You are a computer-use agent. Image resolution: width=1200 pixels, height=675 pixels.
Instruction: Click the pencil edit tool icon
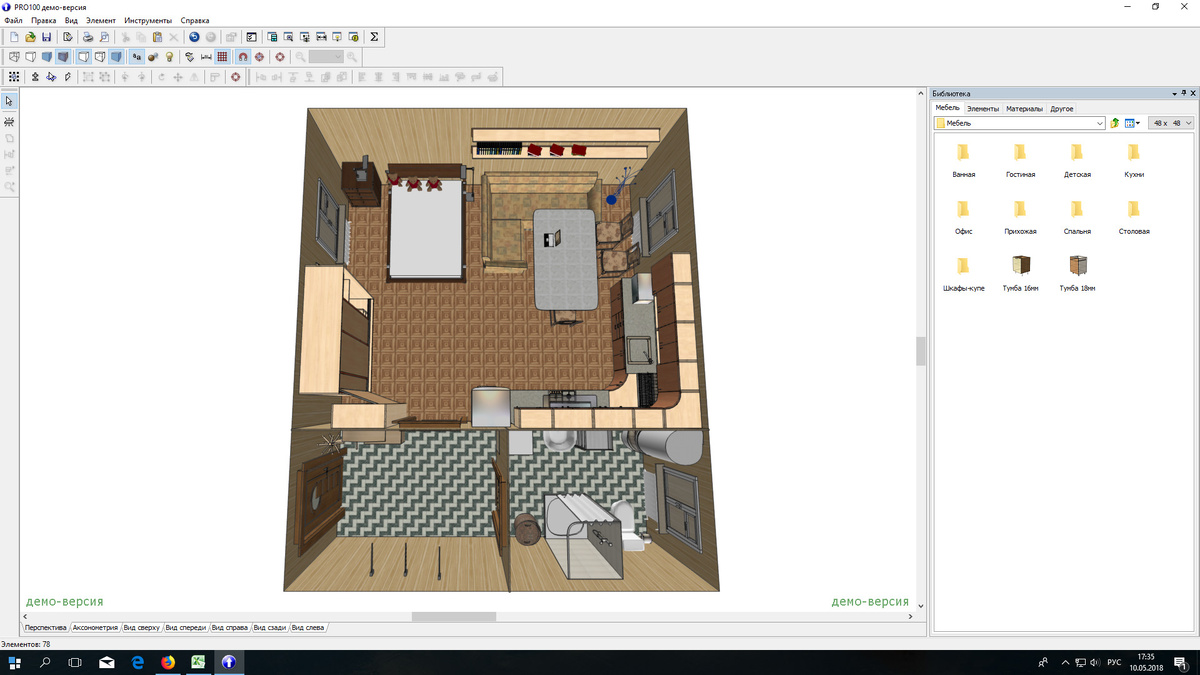click(x=68, y=76)
